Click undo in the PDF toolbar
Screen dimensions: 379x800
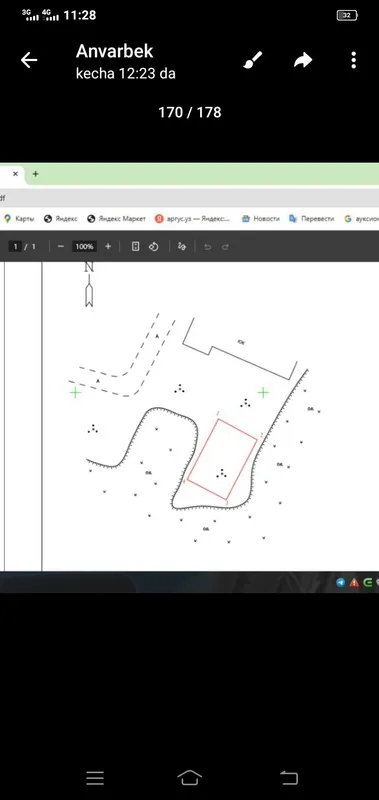click(x=207, y=247)
